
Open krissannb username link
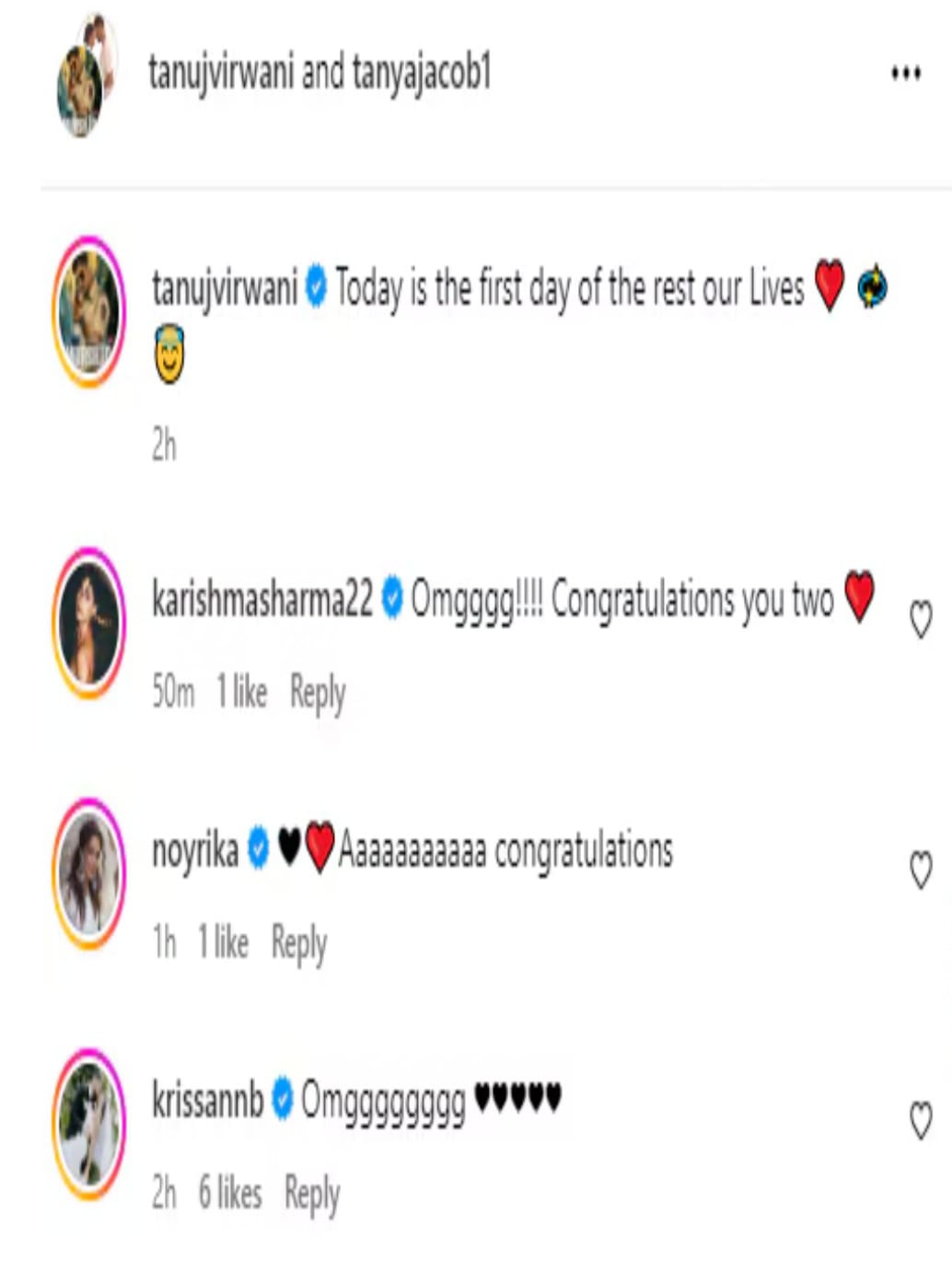pos(208,1100)
